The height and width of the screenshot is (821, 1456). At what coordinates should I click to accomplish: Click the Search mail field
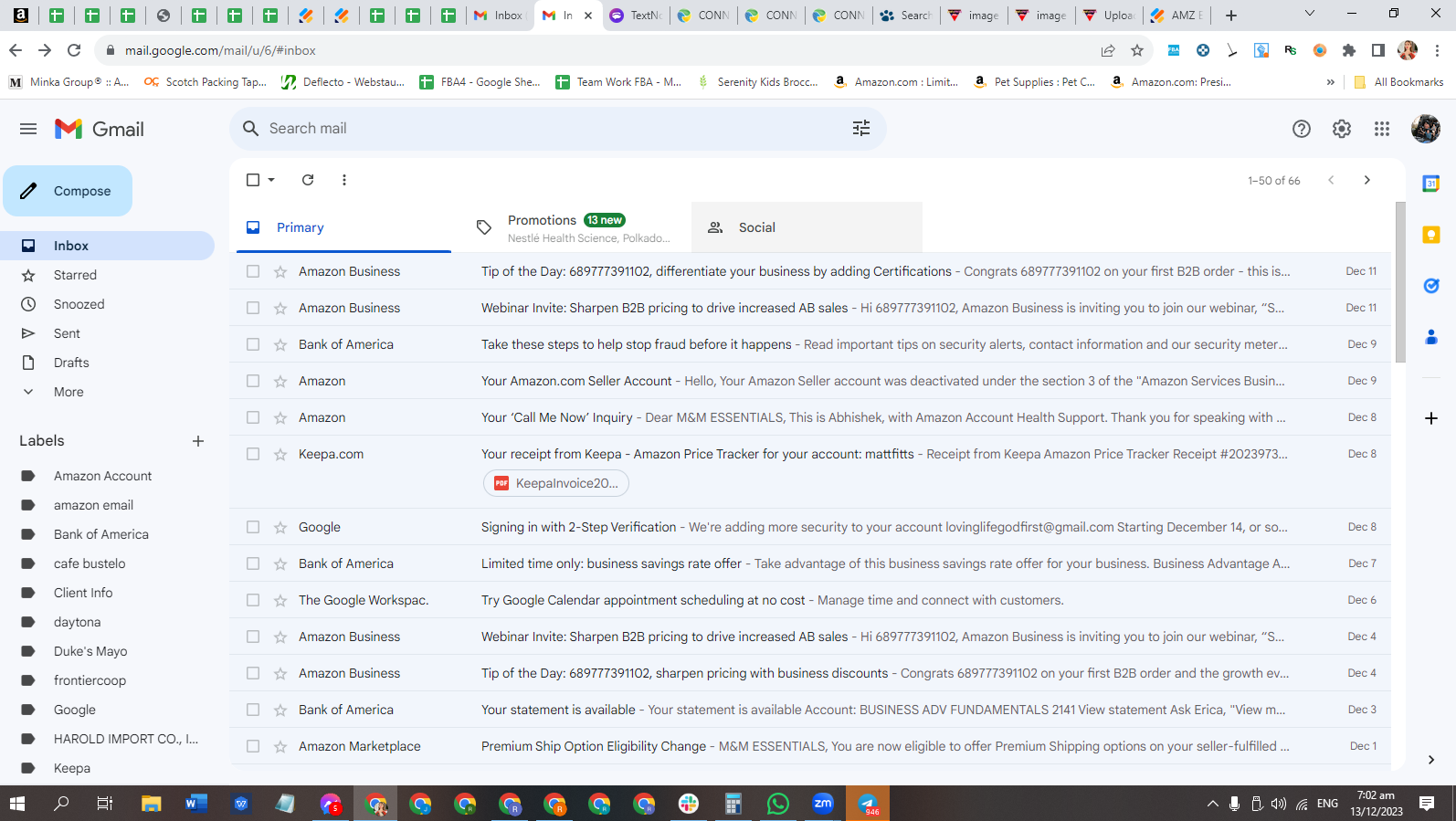tap(557, 129)
